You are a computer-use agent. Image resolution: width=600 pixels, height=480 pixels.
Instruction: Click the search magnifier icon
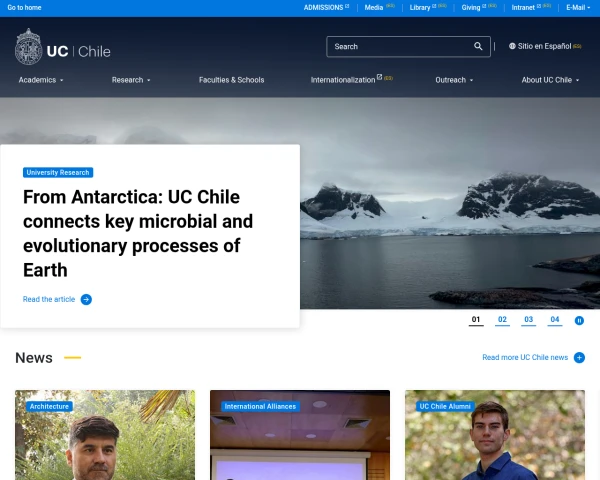(478, 46)
